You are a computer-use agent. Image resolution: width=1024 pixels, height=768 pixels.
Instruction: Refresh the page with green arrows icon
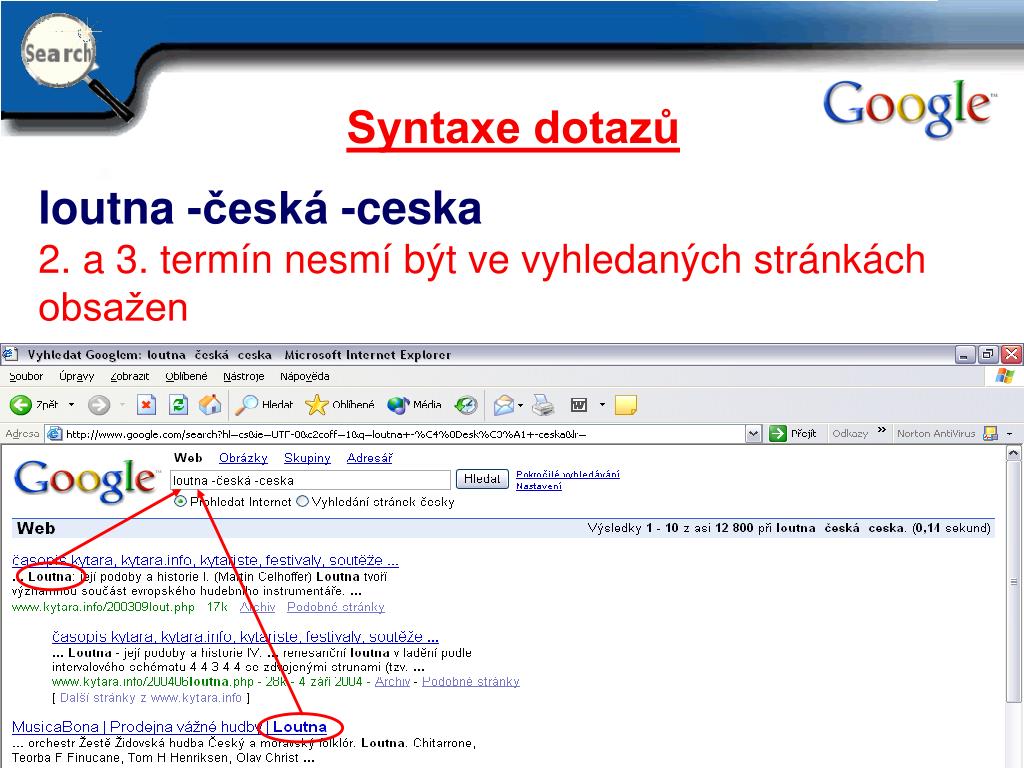(178, 405)
